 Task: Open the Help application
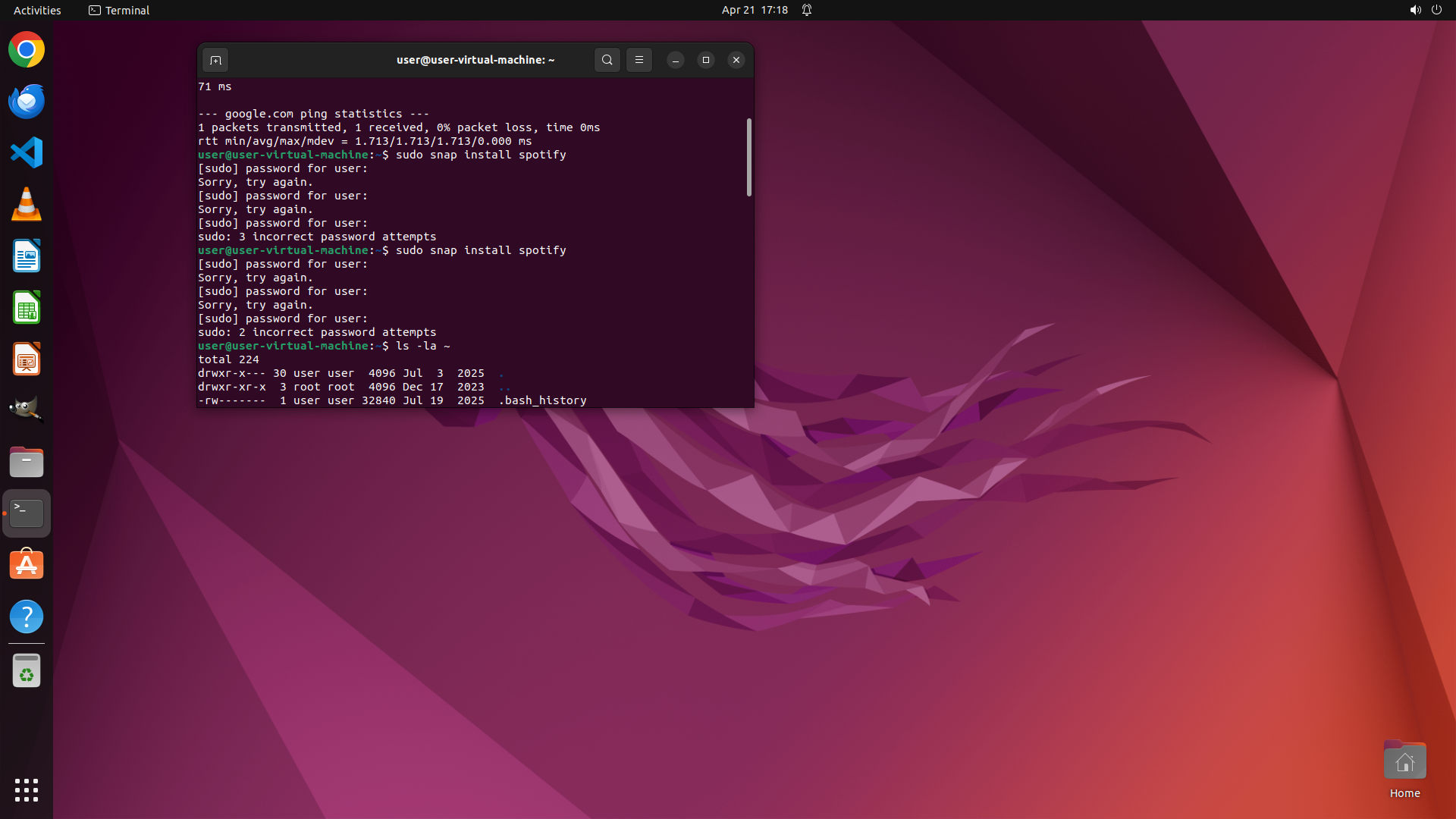click(x=27, y=617)
